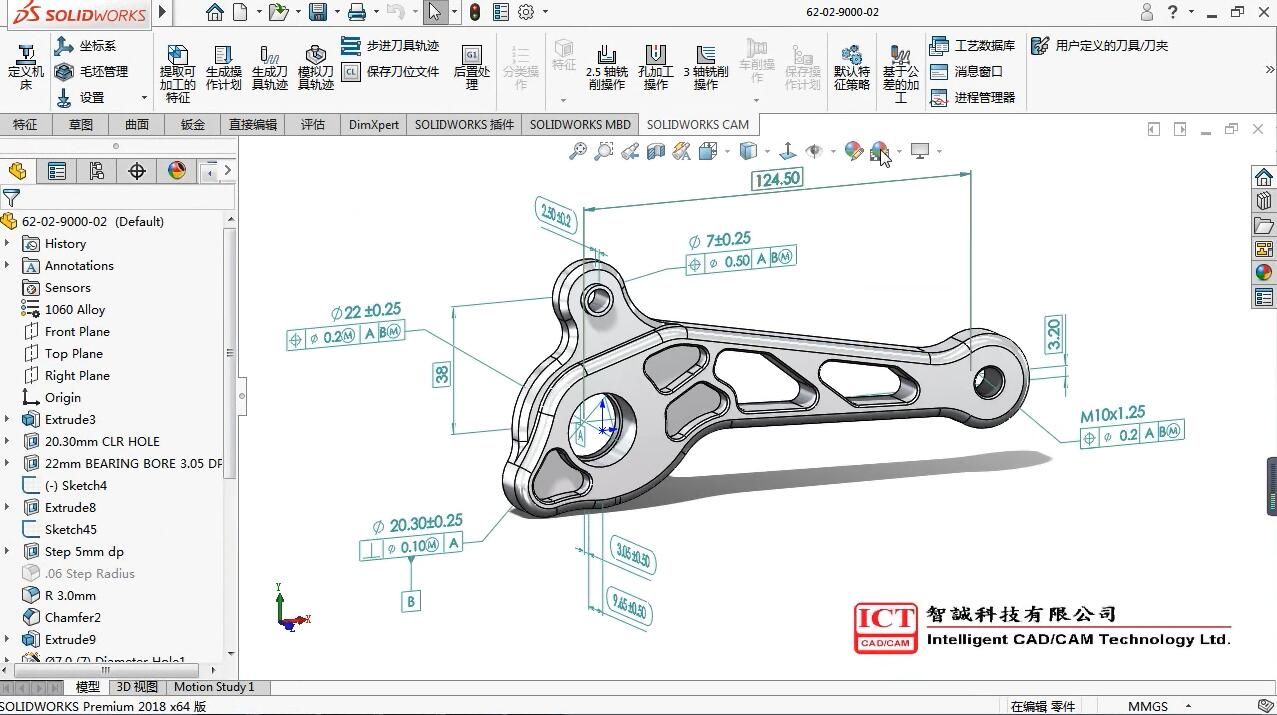Open the Coordinate System (坐标系) tool
Image resolution: width=1277 pixels, height=715 pixels.
pyautogui.click(x=85, y=46)
